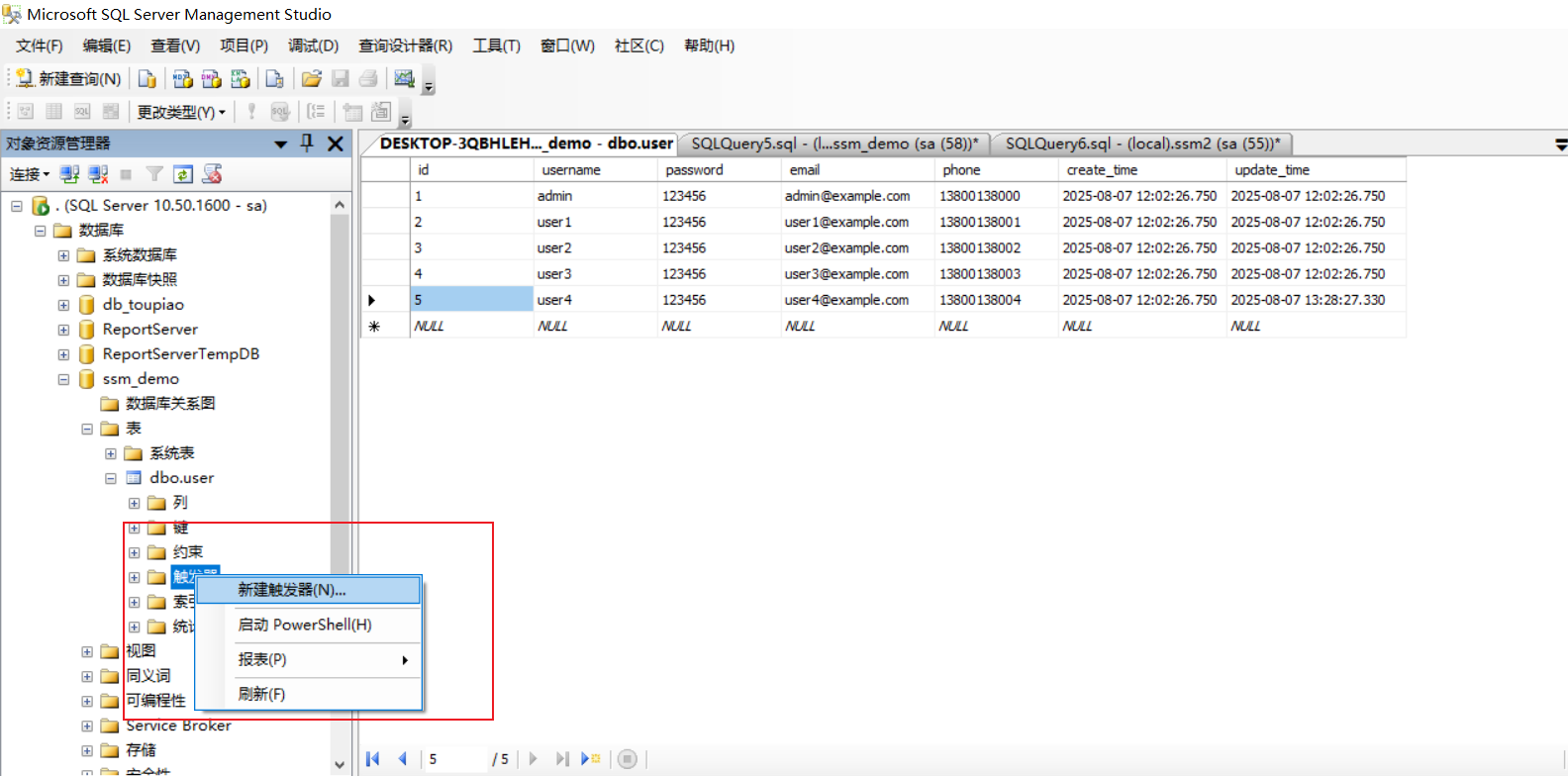Image resolution: width=1568 pixels, height=776 pixels.
Task: Click the Database Engine Query toolbar icon
Action: point(147,79)
